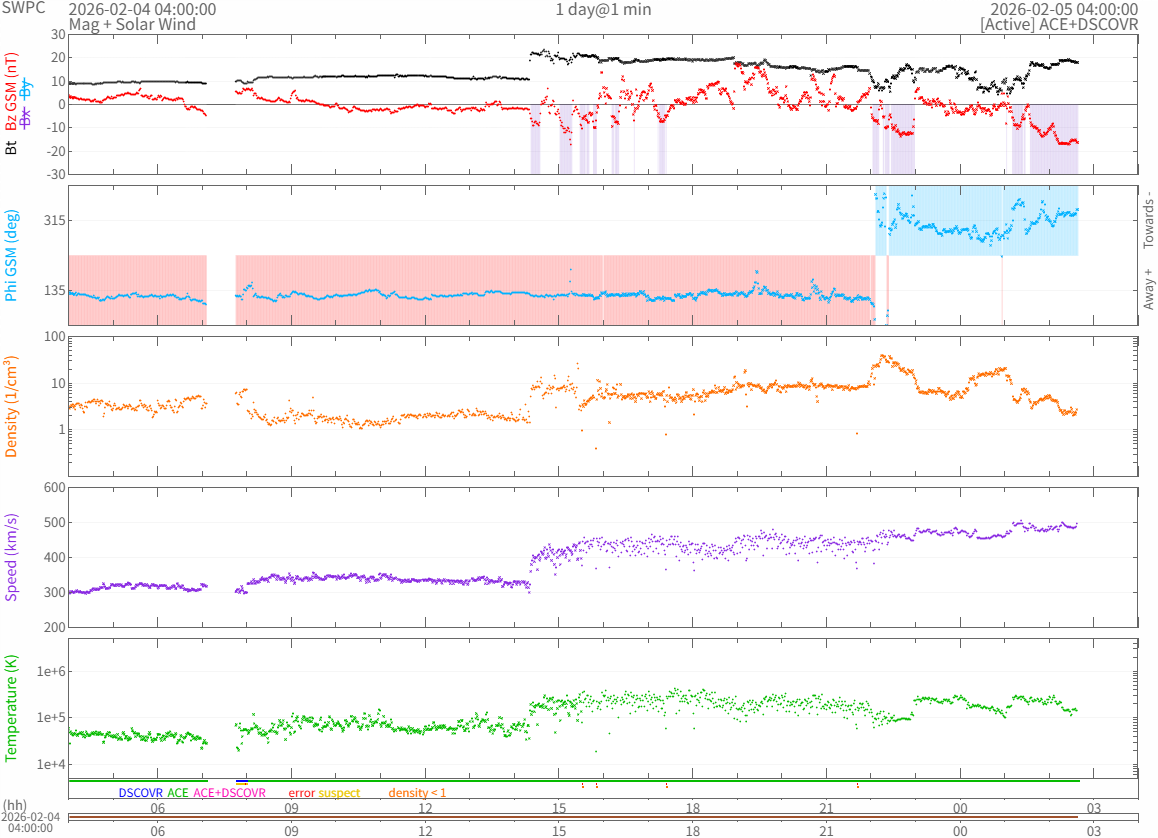Click the Away + sector label
The height and width of the screenshot is (838, 1158).
[x=1148, y=289]
